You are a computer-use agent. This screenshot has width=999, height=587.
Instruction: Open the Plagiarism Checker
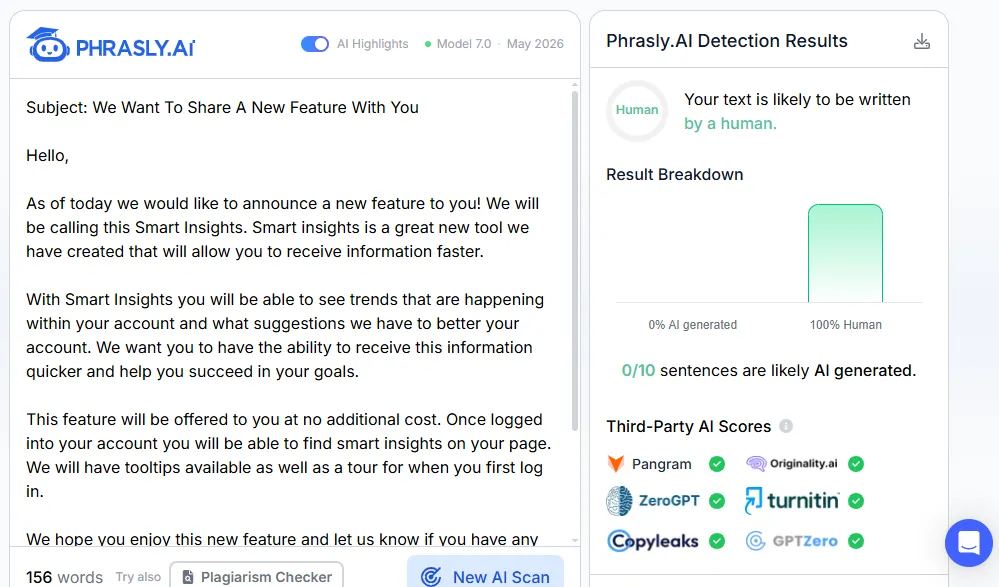(x=257, y=575)
